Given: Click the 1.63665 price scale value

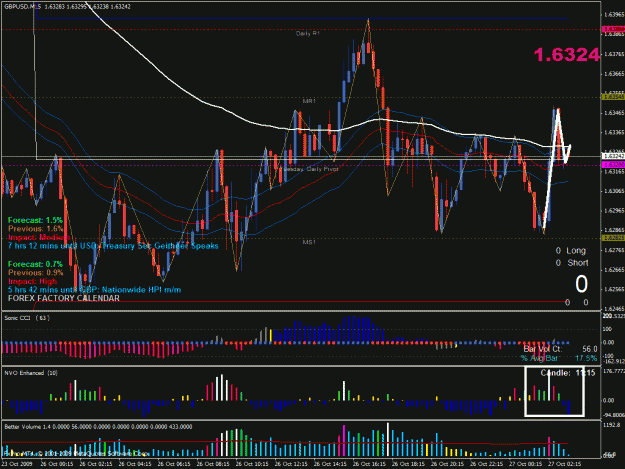Looking at the screenshot, I should 614,74.
